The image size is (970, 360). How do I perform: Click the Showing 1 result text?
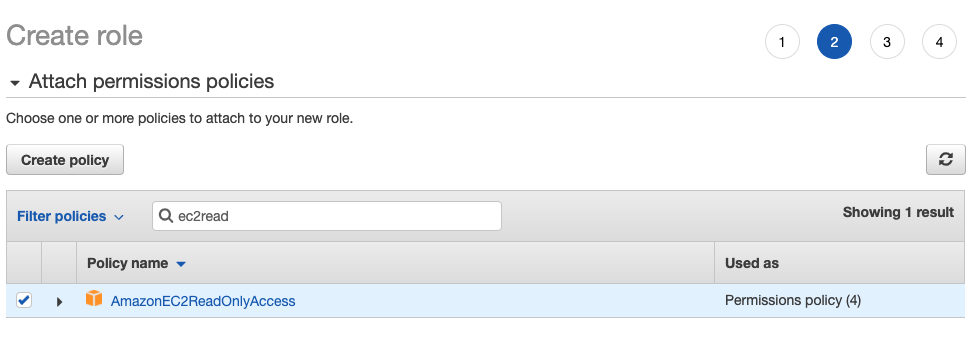click(898, 212)
